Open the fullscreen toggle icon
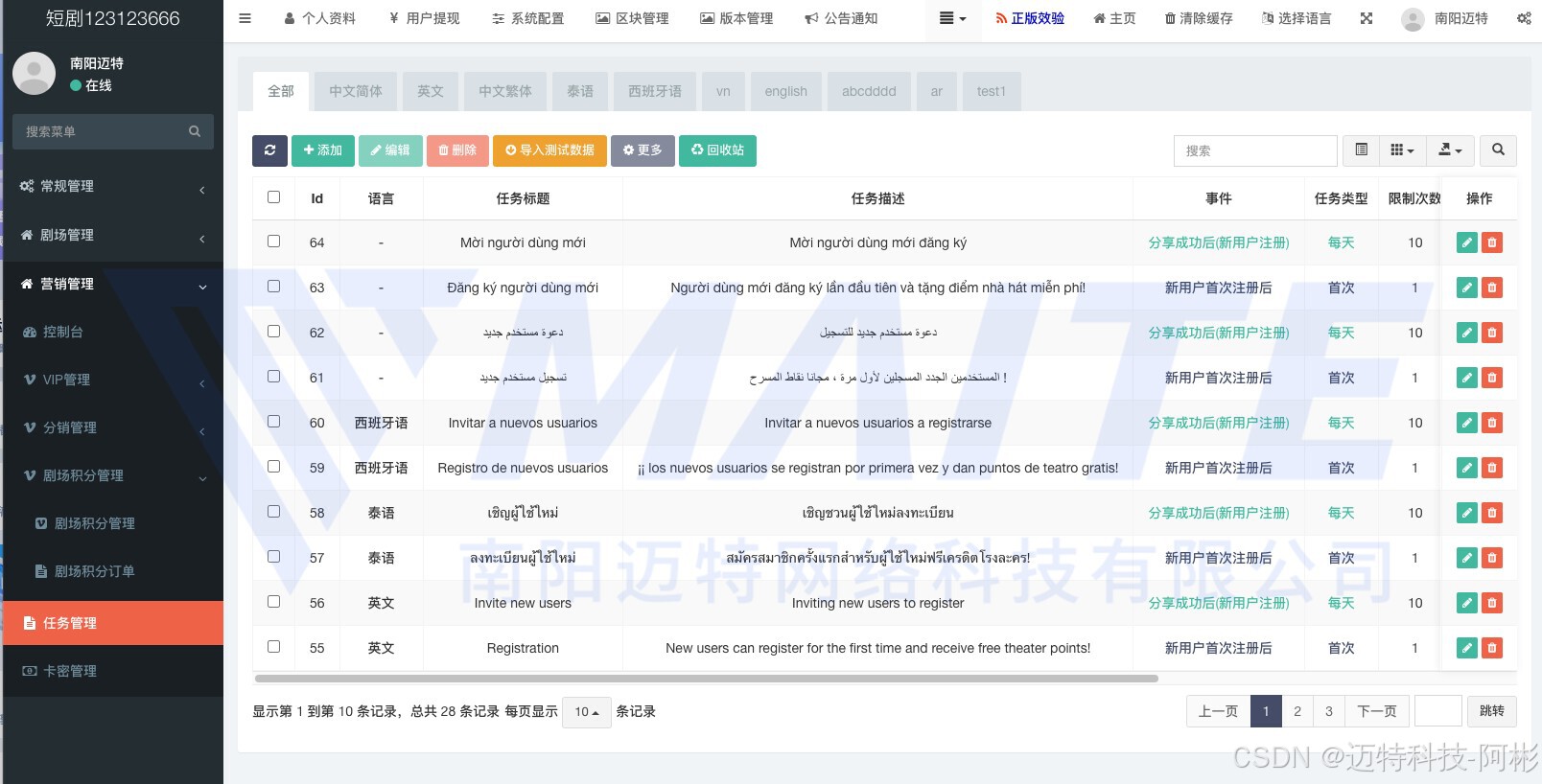1542x784 pixels. pos(1367,18)
